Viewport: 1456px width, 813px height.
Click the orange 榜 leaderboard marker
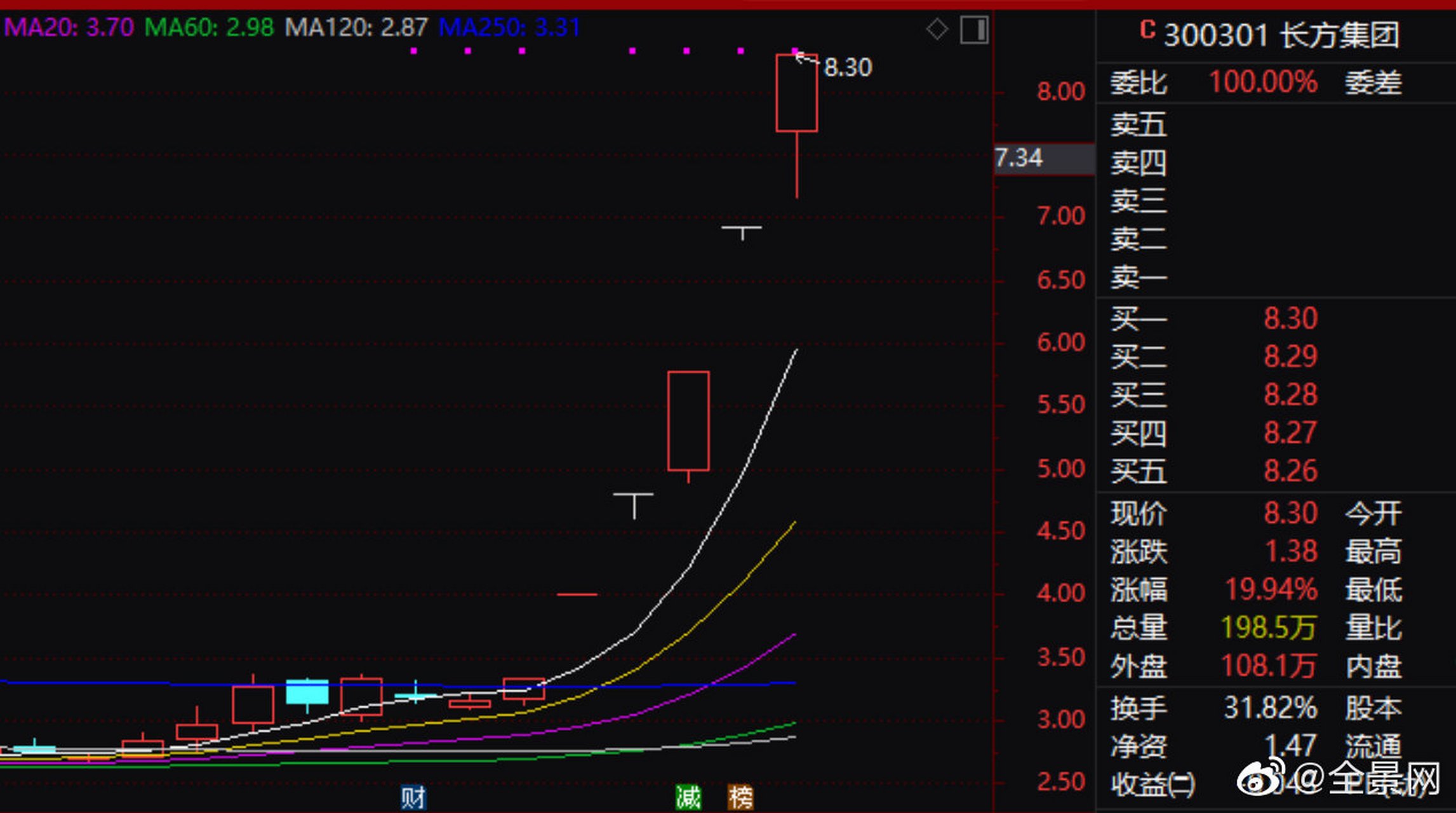(x=740, y=797)
